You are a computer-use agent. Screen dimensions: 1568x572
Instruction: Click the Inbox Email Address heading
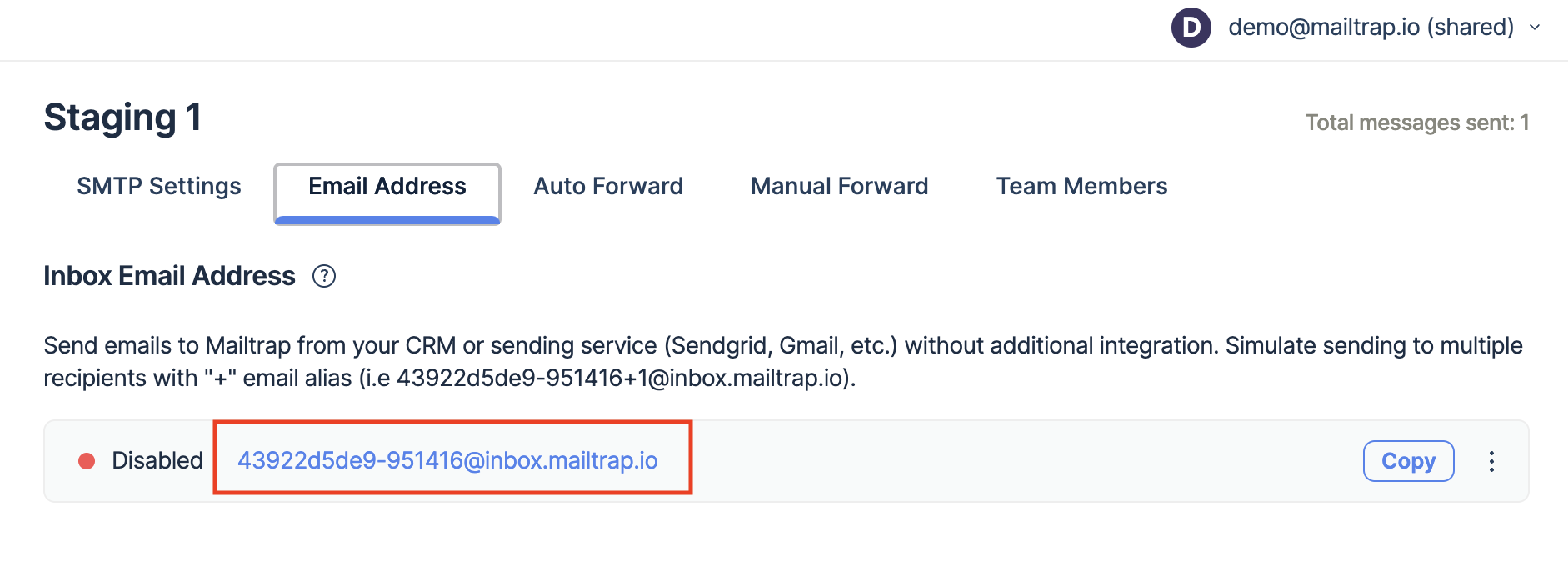click(169, 276)
